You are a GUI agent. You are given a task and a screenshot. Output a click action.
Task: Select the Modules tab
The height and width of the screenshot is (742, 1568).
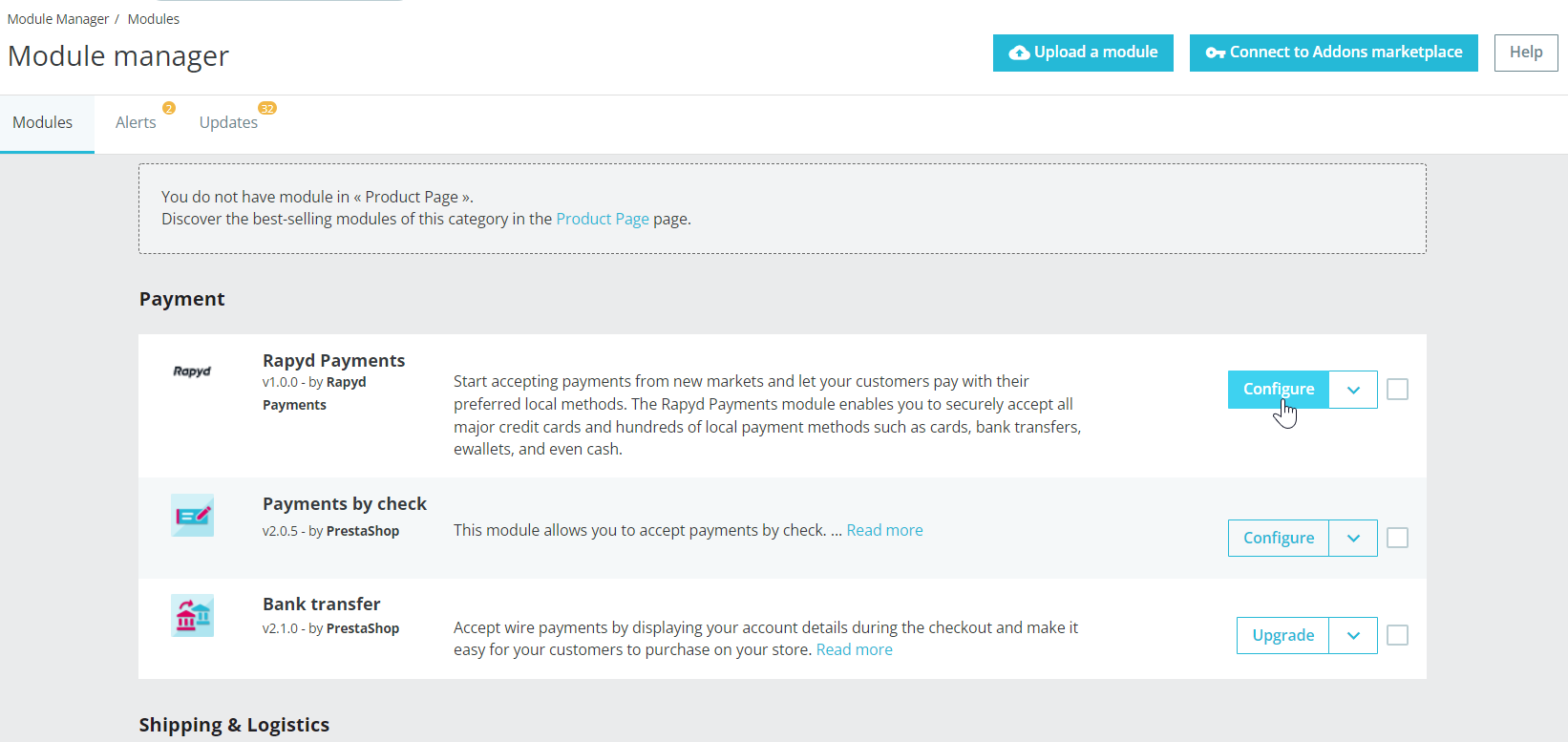pos(43,123)
